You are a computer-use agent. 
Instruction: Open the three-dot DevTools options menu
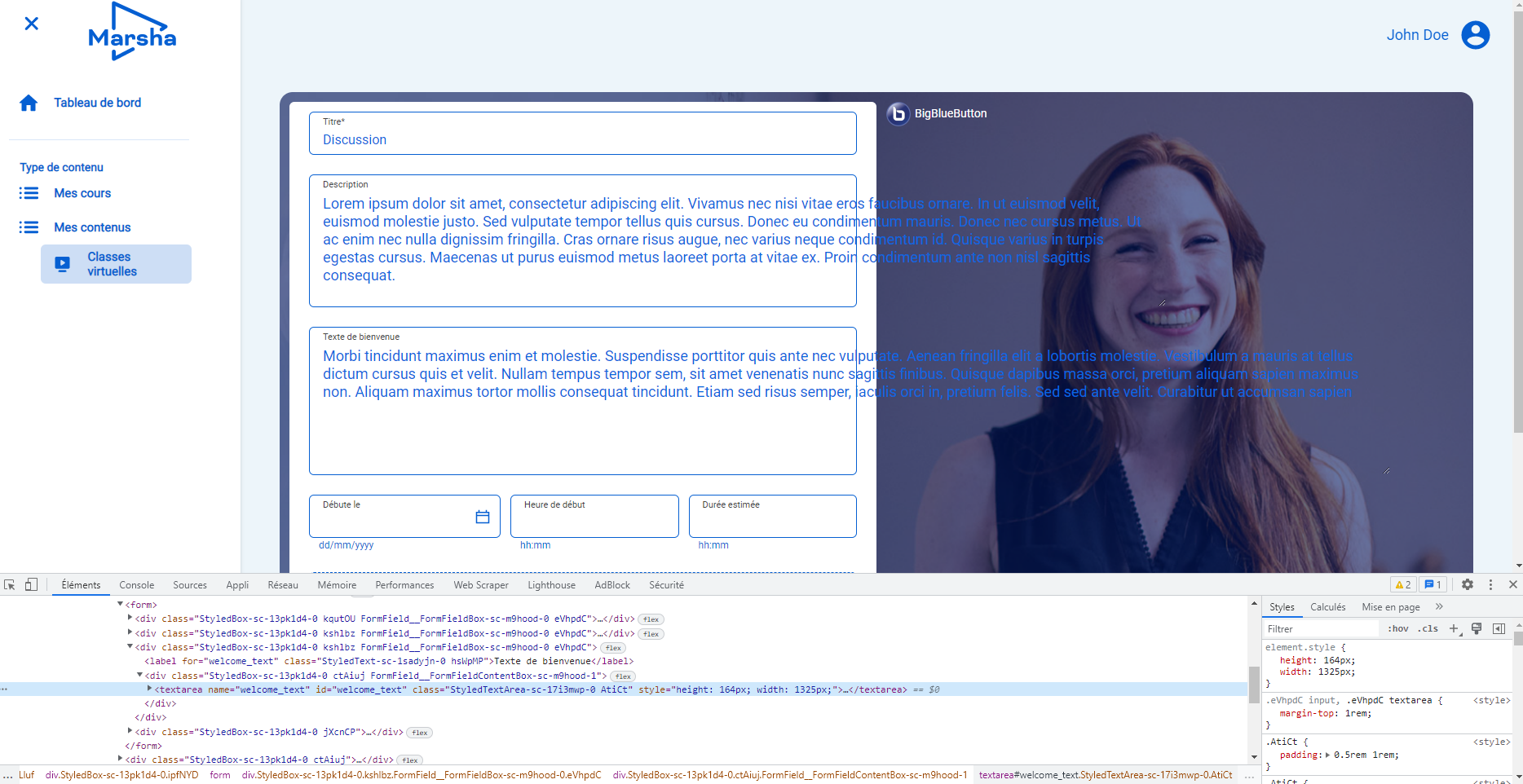click(x=1490, y=584)
